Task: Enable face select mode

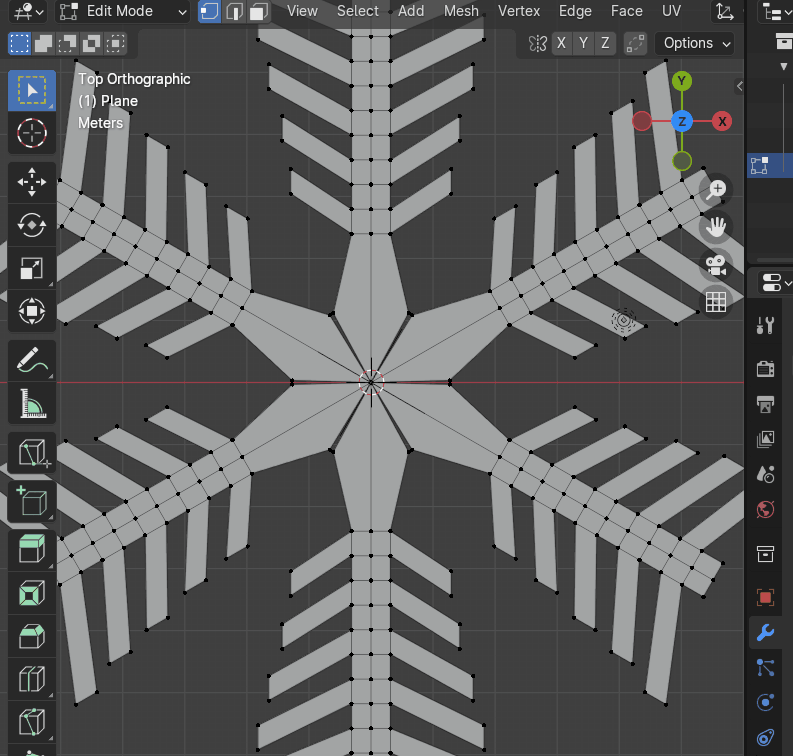Action: coord(259,11)
